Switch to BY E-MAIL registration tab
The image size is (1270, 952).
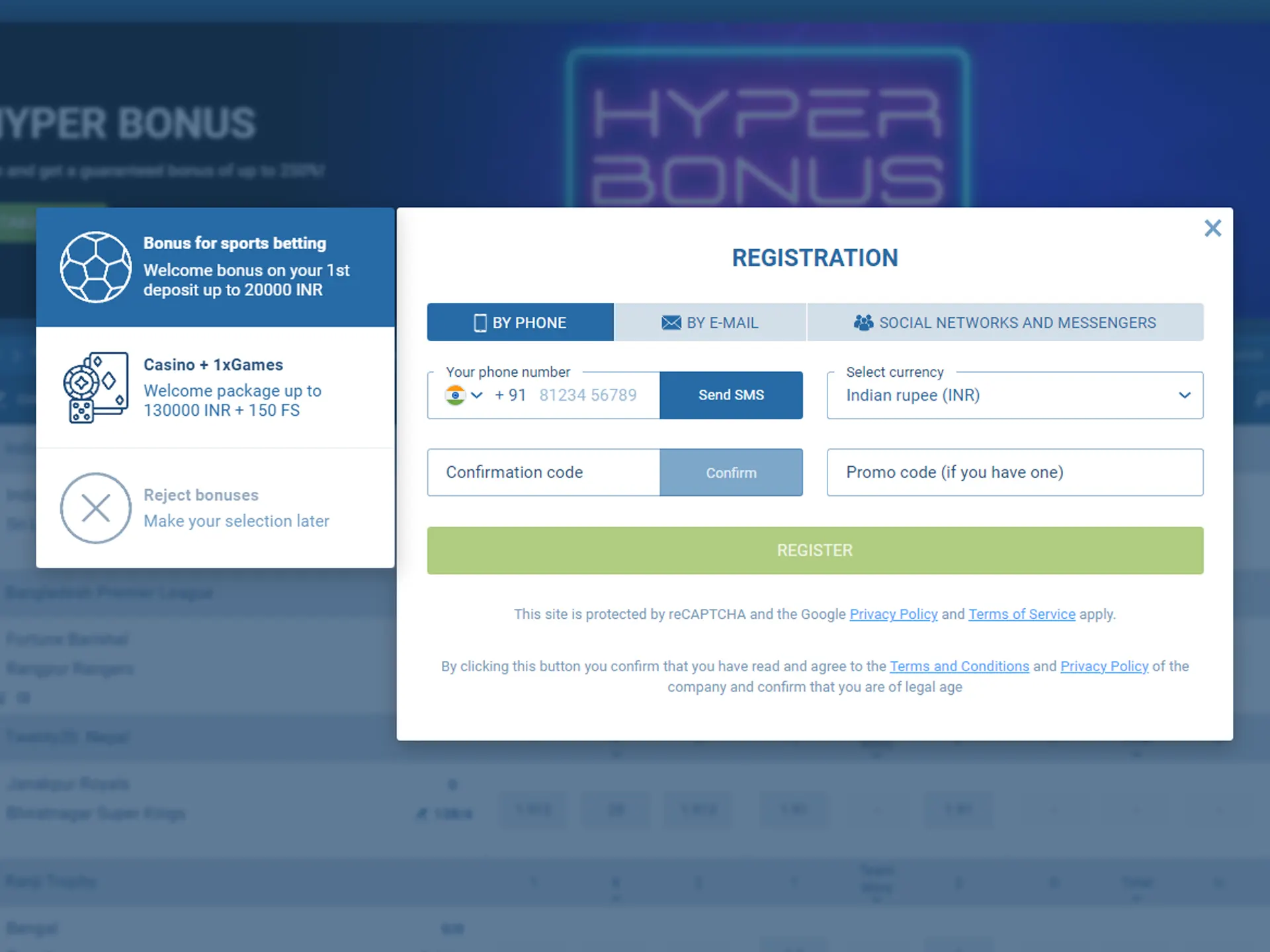[709, 322]
